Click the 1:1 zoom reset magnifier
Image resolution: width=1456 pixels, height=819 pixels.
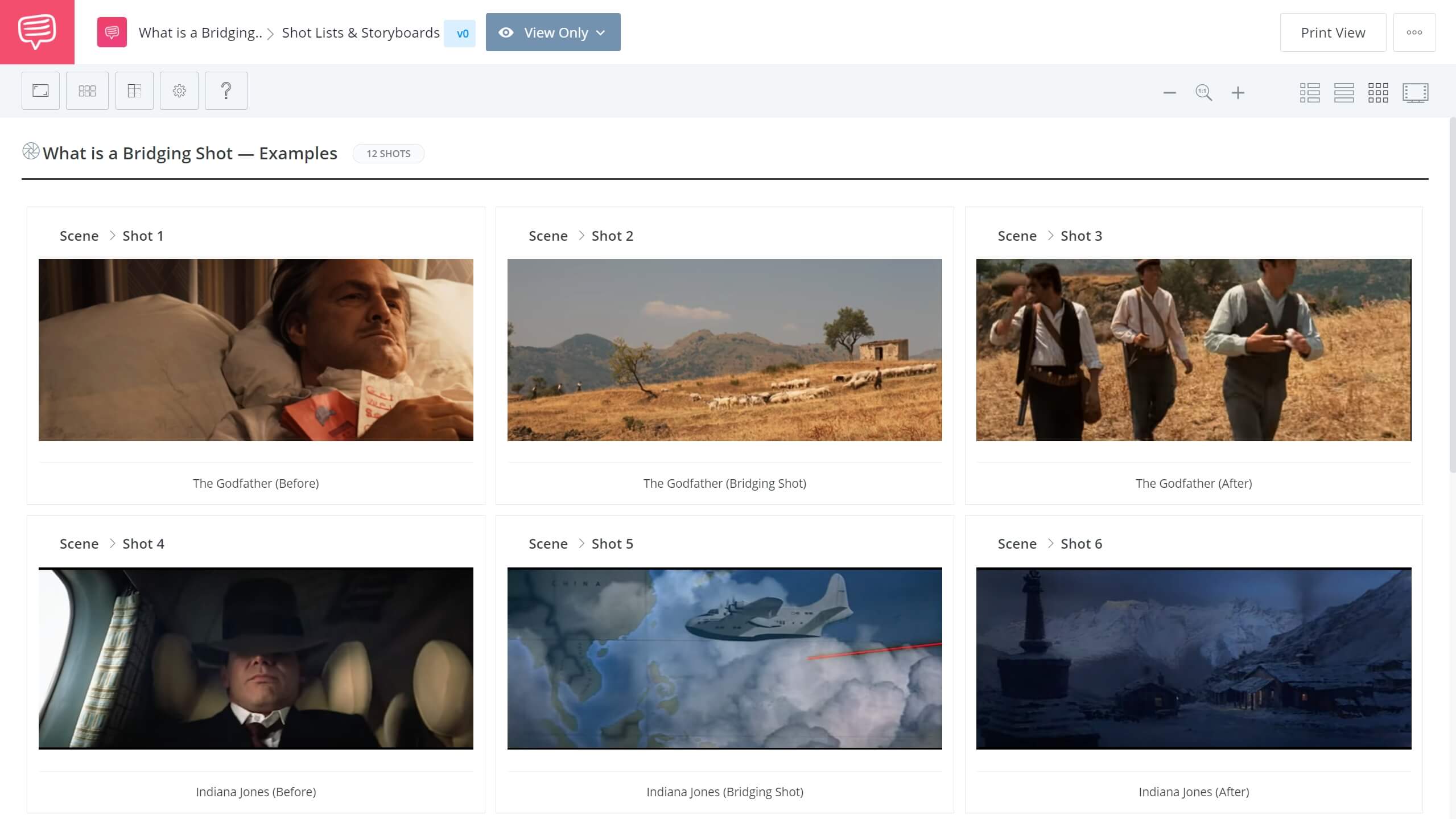(x=1204, y=93)
